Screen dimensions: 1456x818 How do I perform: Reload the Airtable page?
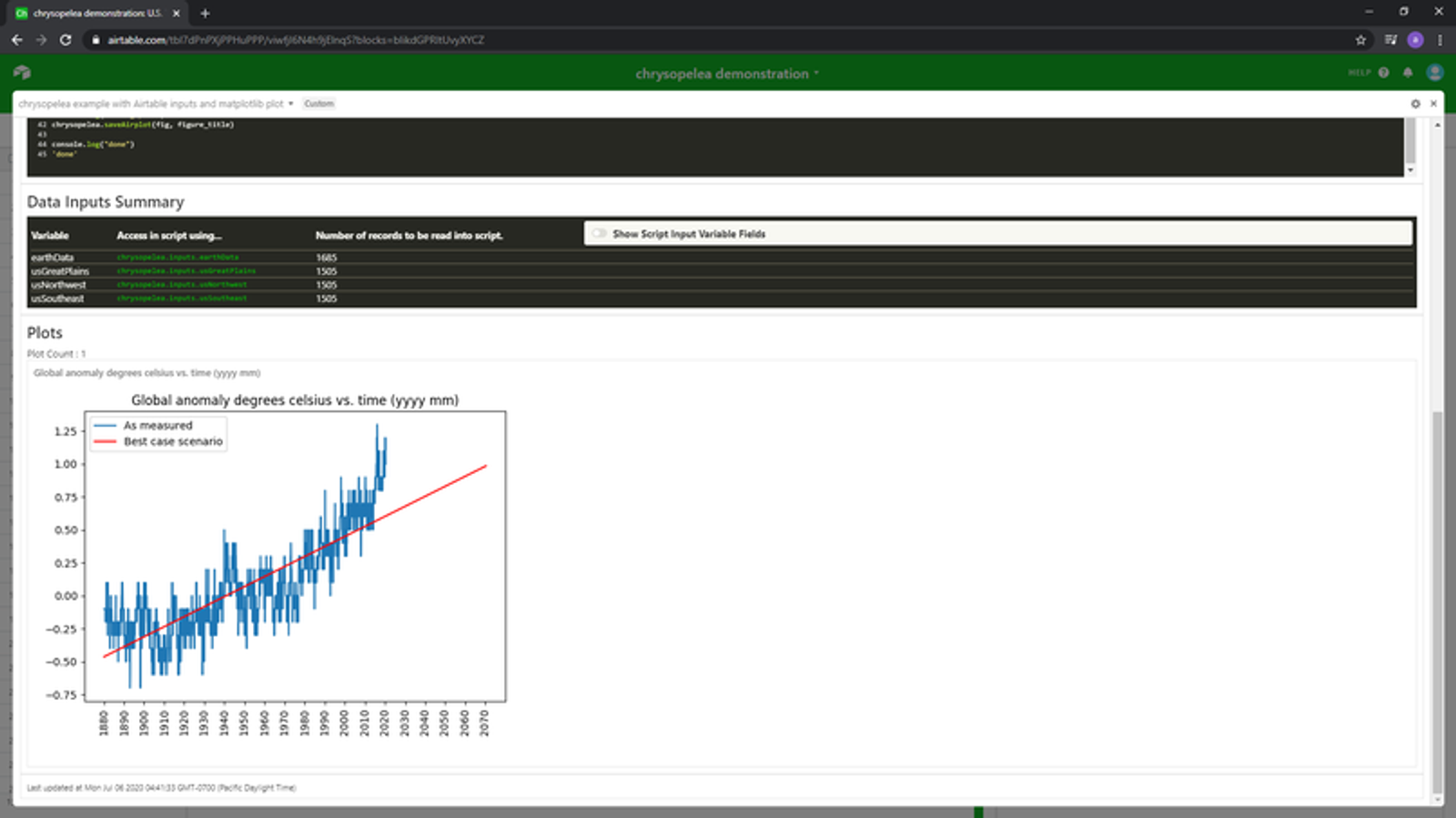(66, 40)
